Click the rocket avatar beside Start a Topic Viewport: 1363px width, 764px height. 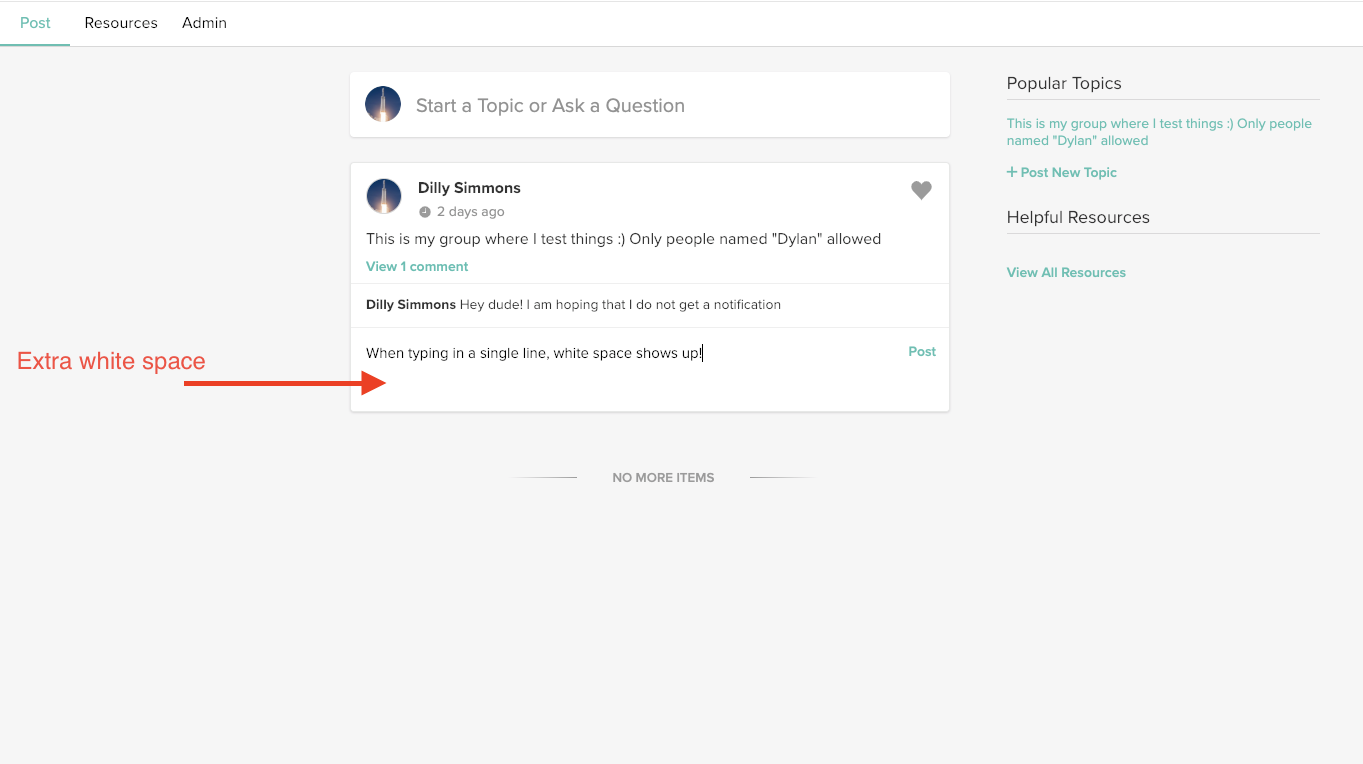click(383, 104)
